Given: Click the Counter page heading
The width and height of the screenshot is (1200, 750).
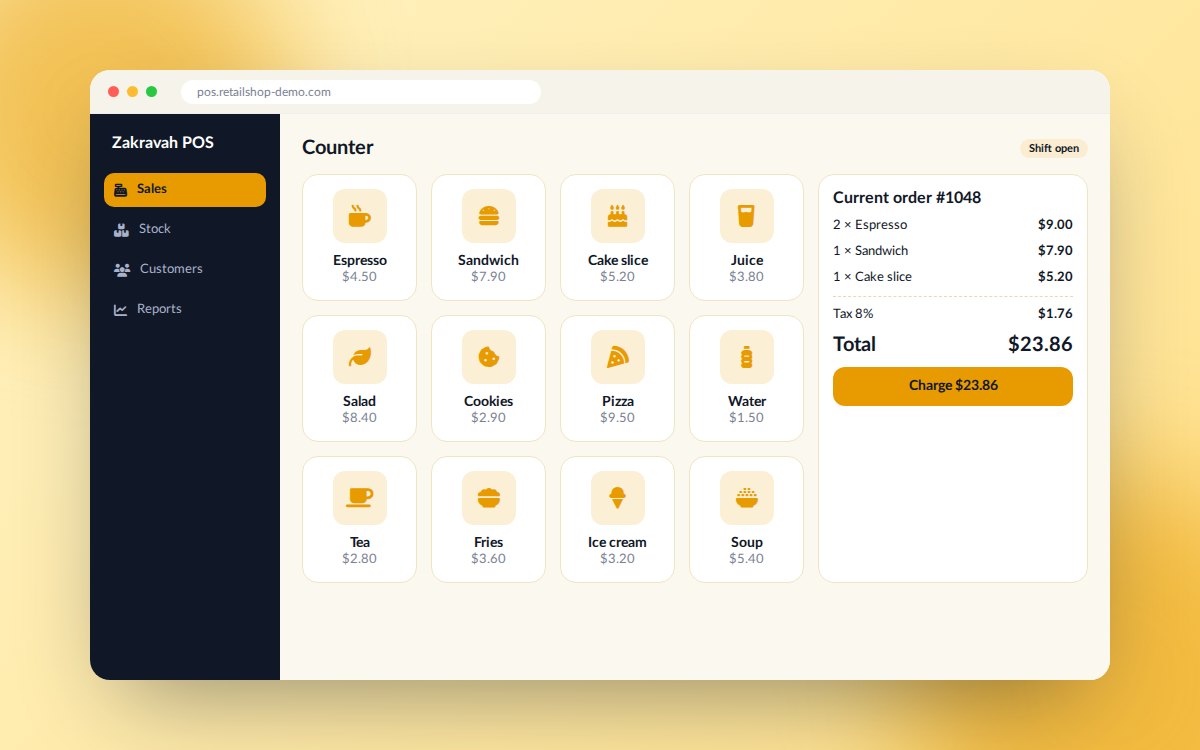Looking at the screenshot, I should (x=338, y=148).
